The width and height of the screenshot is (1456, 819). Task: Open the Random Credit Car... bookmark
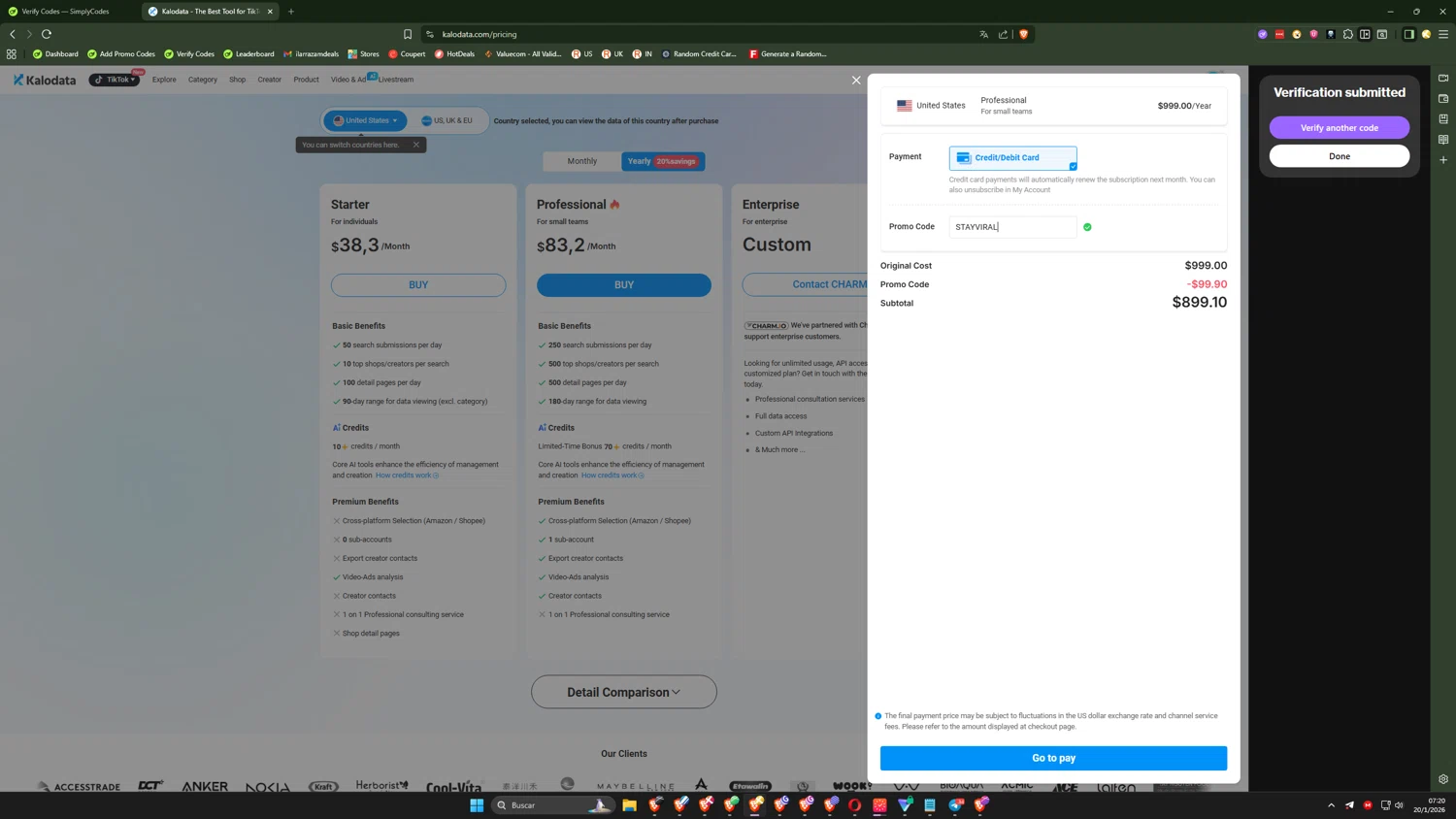(699, 54)
